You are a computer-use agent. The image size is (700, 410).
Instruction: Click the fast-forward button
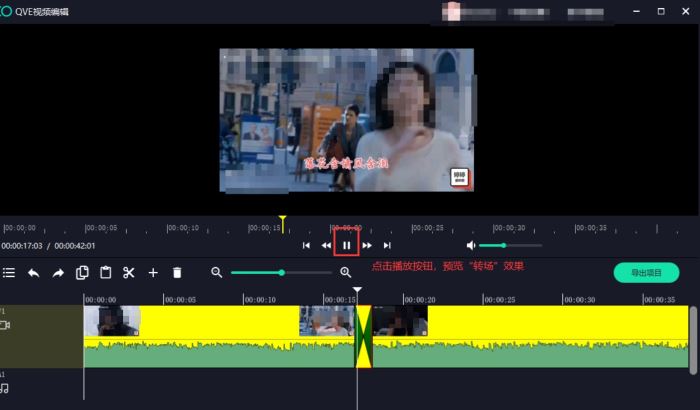367,245
